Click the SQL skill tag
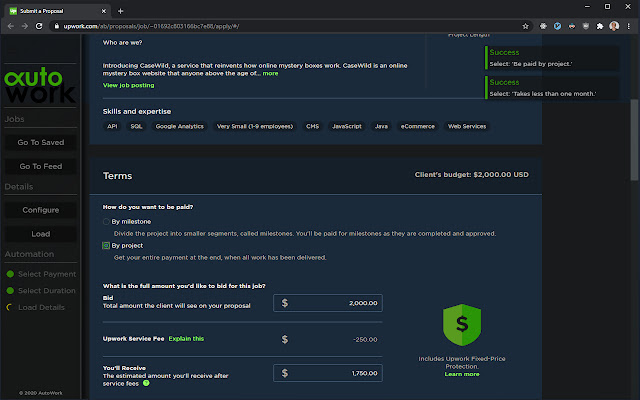This screenshot has height=400, width=640. [136, 126]
